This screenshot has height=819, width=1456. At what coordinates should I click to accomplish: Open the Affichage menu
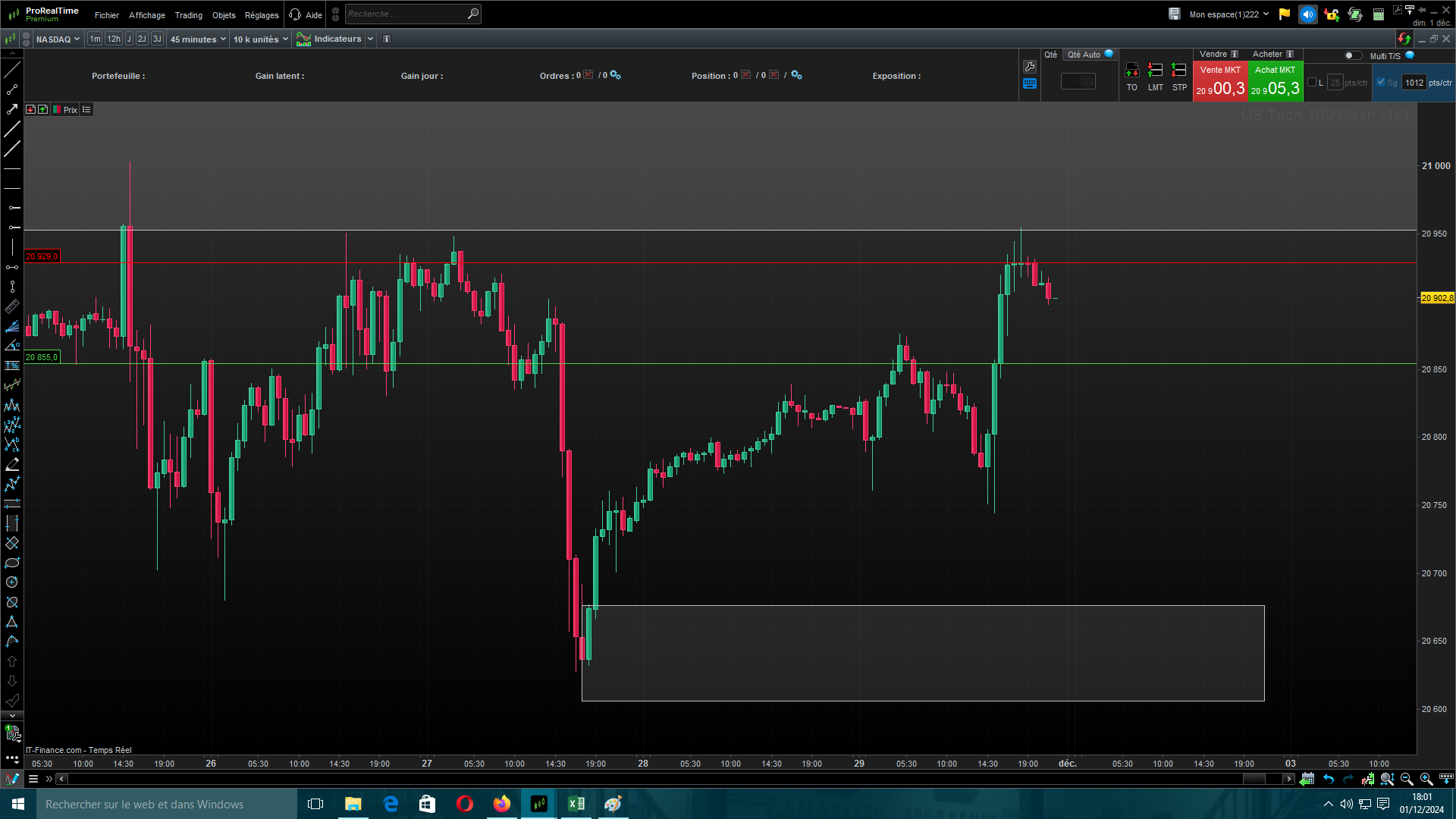146,15
